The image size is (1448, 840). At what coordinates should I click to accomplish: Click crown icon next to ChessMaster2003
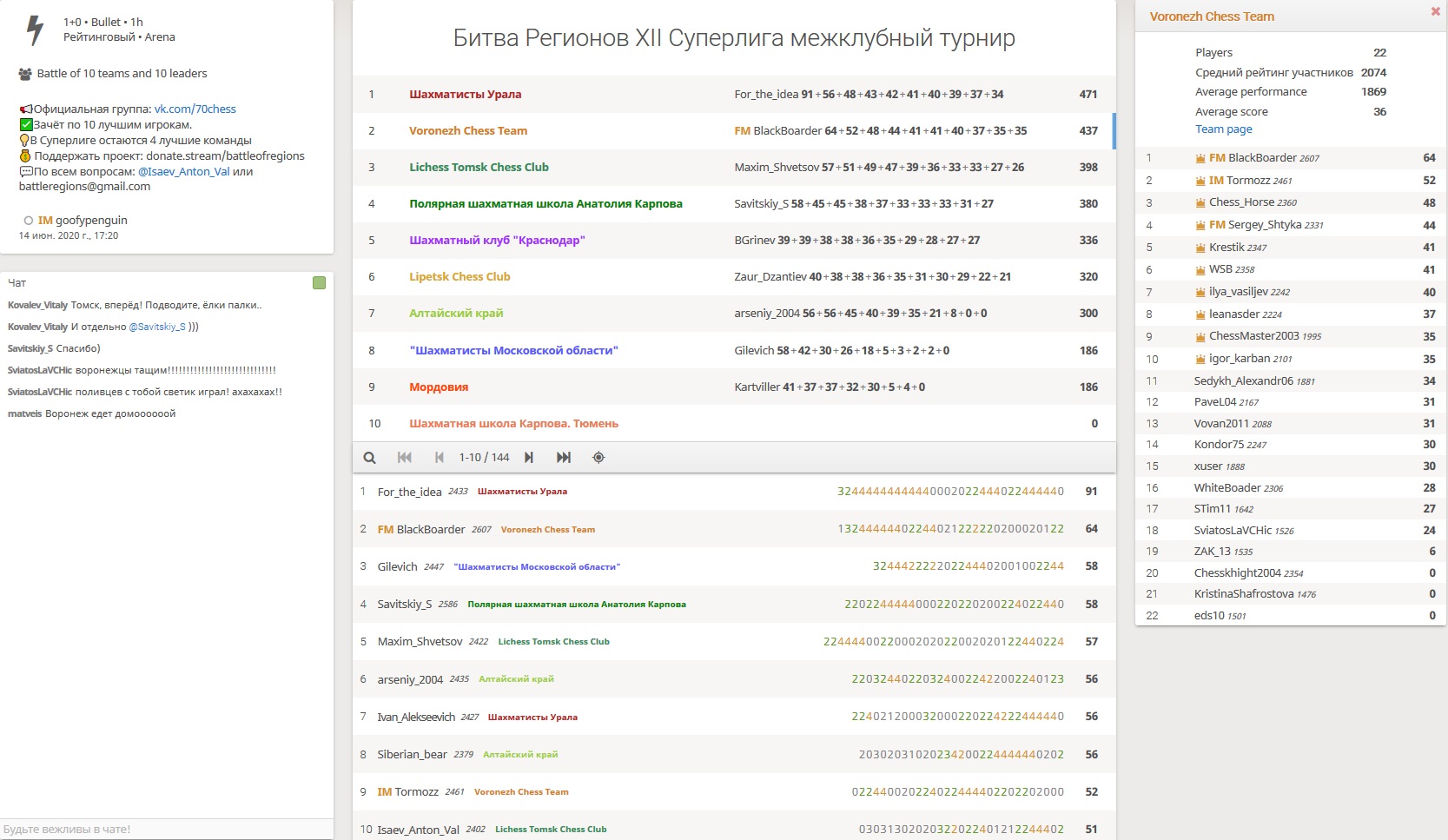click(1200, 336)
